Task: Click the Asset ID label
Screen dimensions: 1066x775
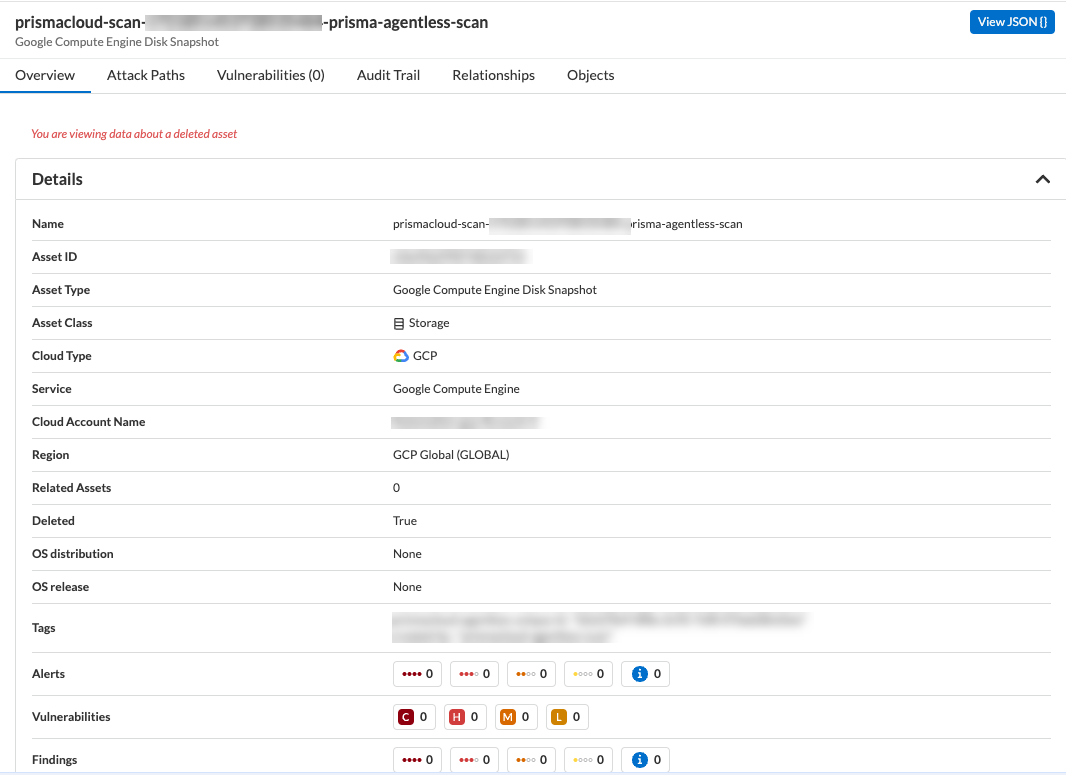Action: (54, 257)
